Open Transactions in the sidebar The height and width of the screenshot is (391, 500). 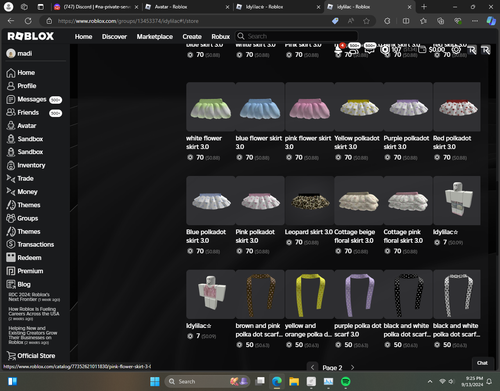point(30,244)
